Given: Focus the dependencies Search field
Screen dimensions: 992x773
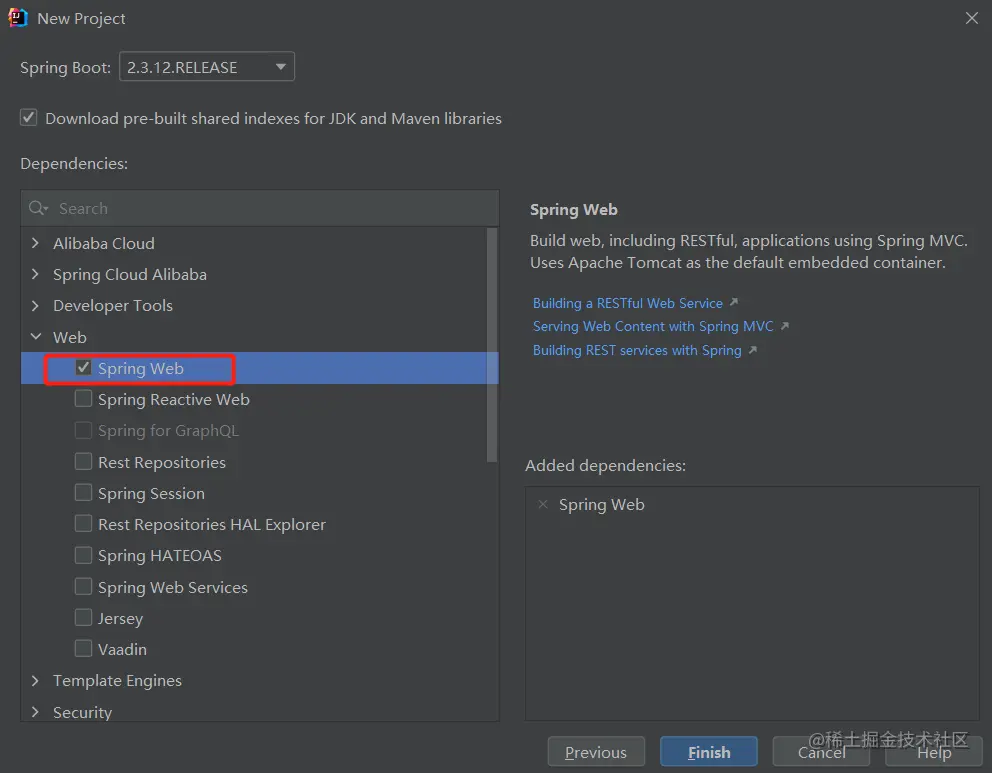Looking at the screenshot, I should (260, 208).
